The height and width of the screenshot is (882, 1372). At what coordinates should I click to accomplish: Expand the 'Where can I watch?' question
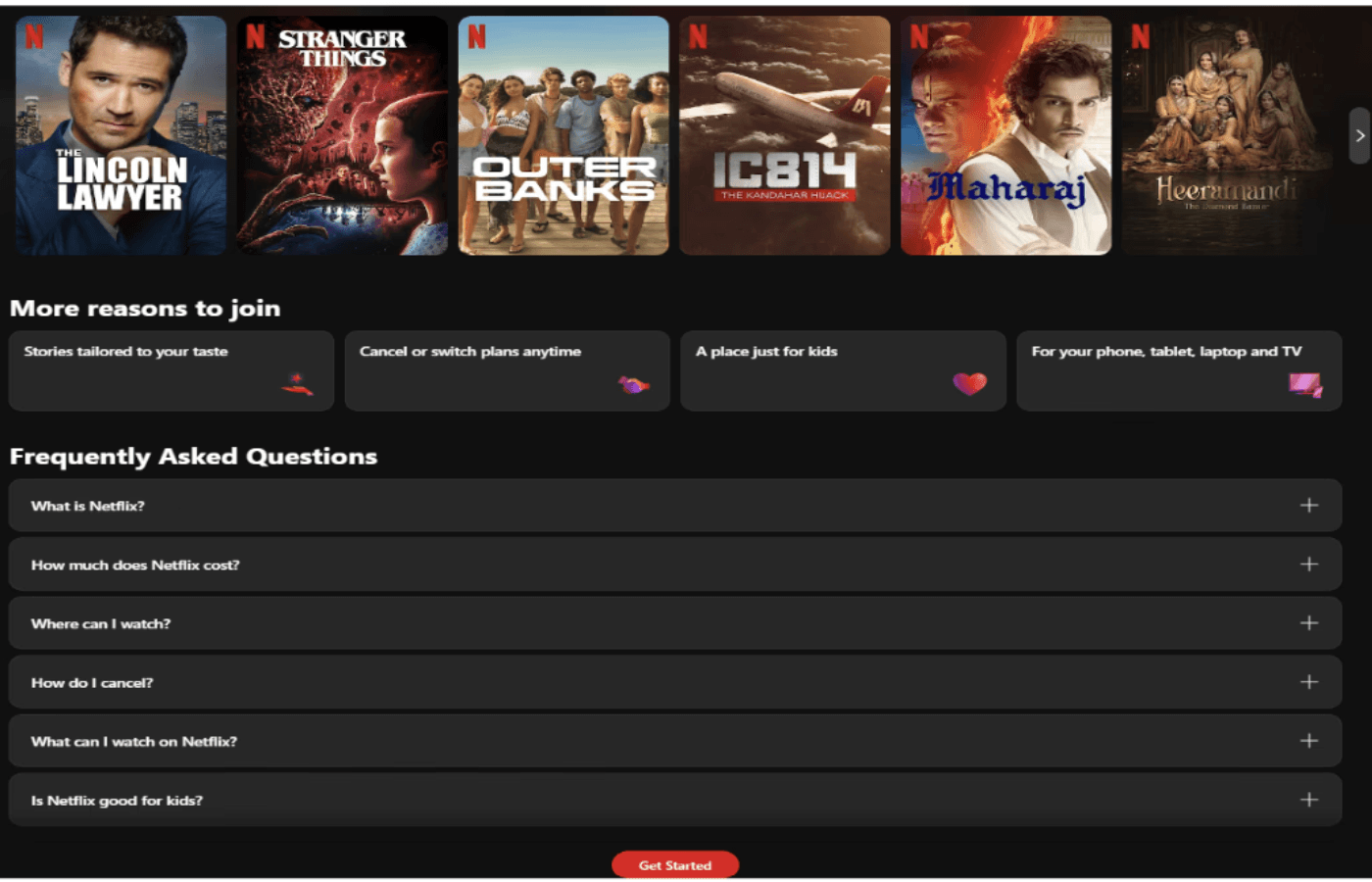click(x=675, y=623)
